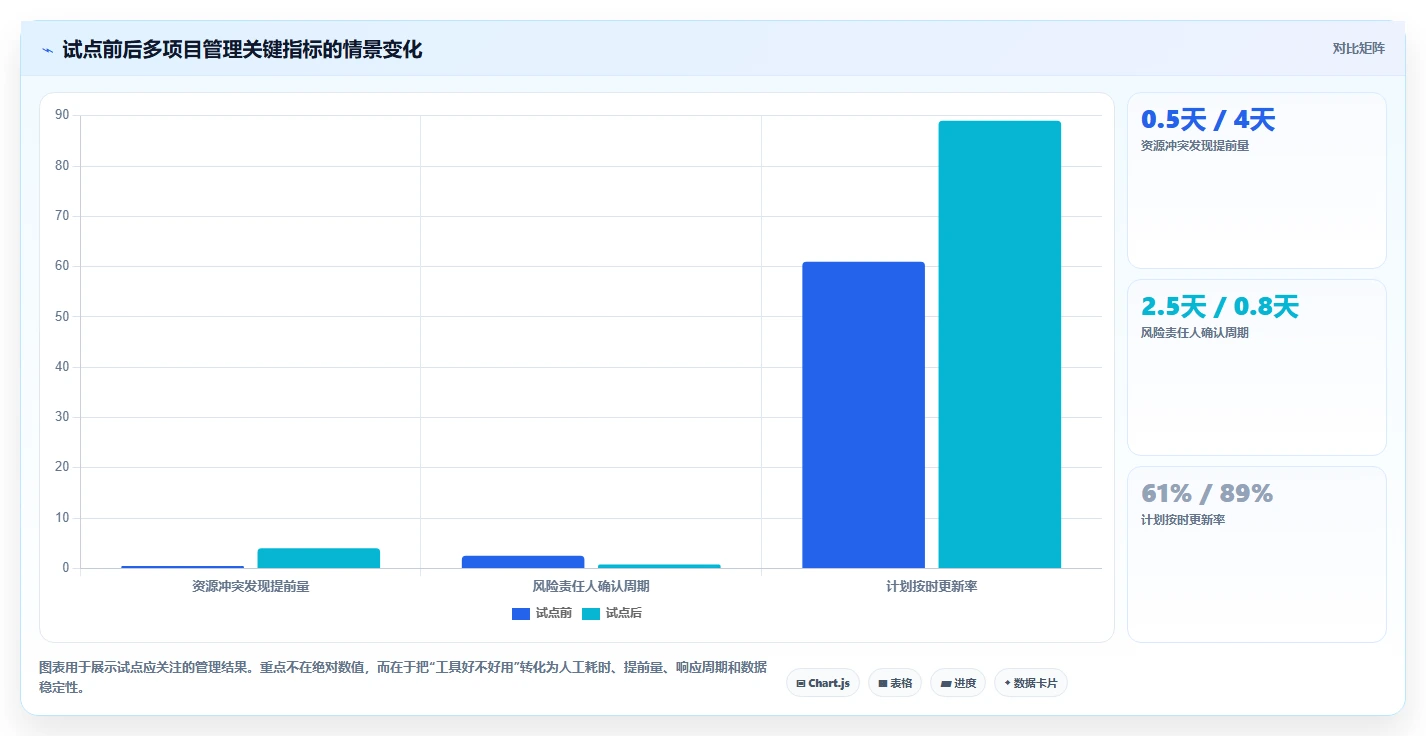Click the 0.5天 / 4天 metric card
Viewport: 1426px width, 736px height.
point(1257,181)
